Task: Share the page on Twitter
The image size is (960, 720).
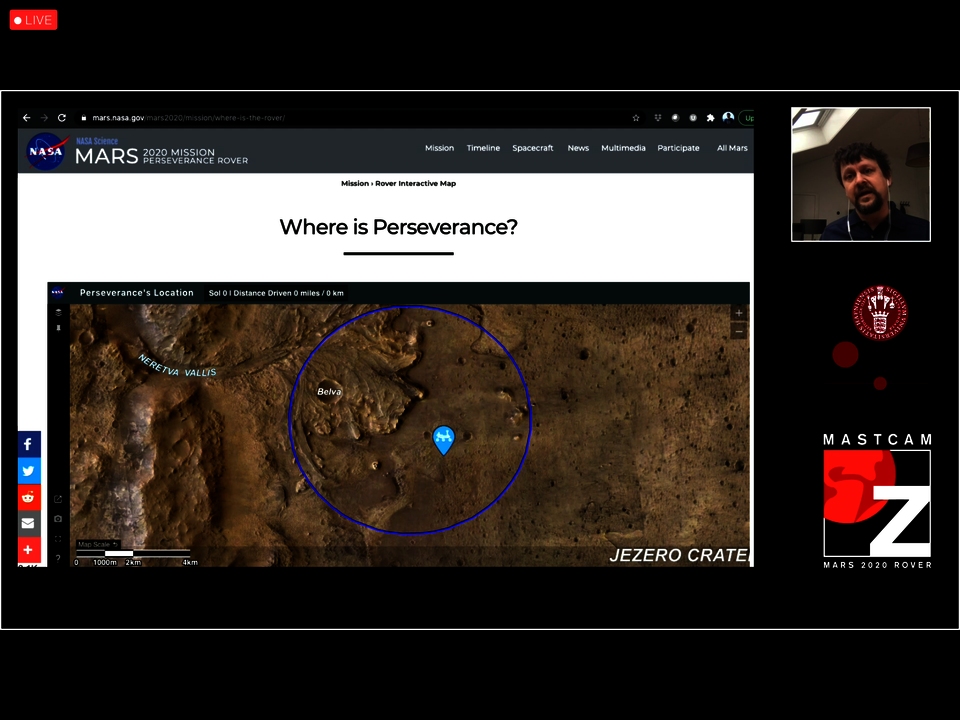Action: point(28,471)
